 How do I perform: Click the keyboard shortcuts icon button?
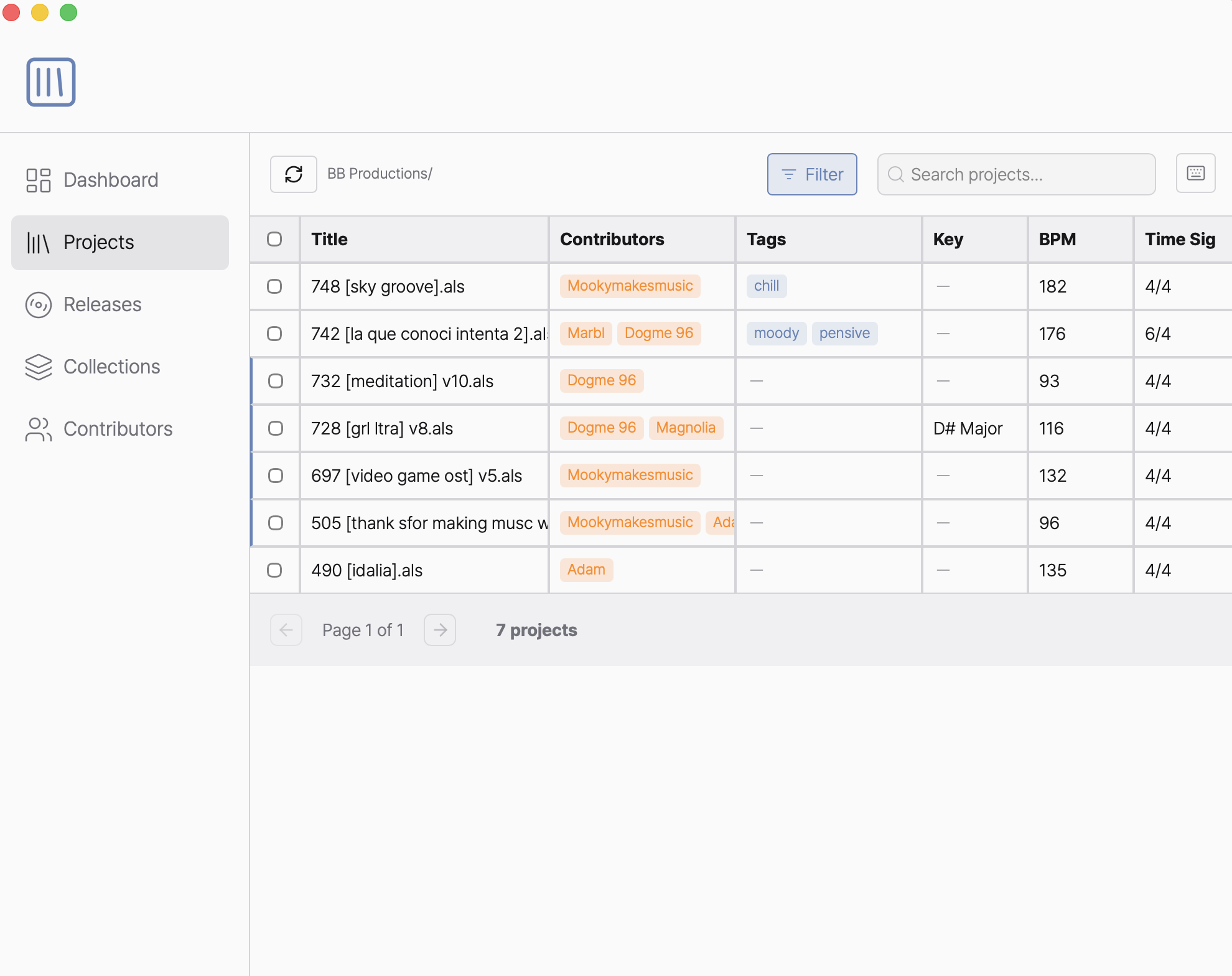pyautogui.click(x=1195, y=174)
